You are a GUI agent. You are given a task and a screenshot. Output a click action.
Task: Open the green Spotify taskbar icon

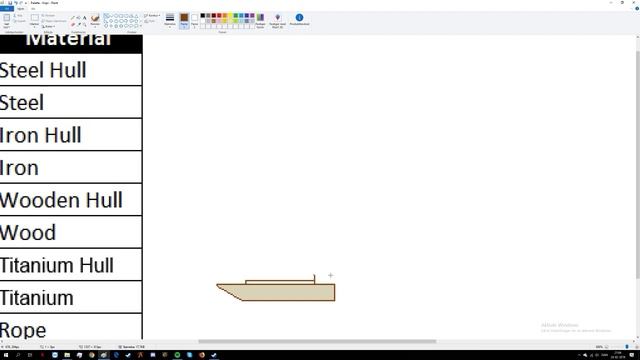(177, 355)
